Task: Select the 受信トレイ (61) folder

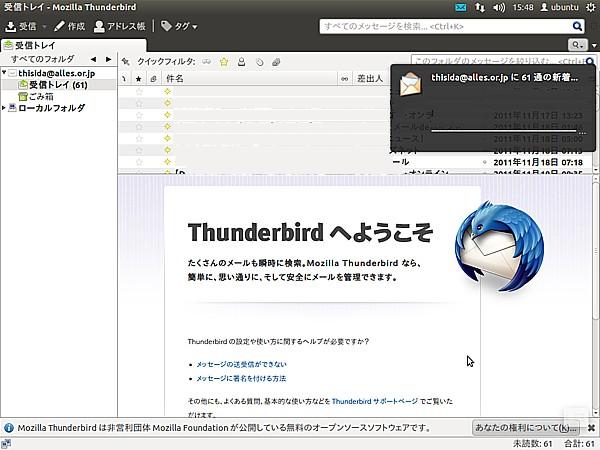Action: tap(58, 85)
